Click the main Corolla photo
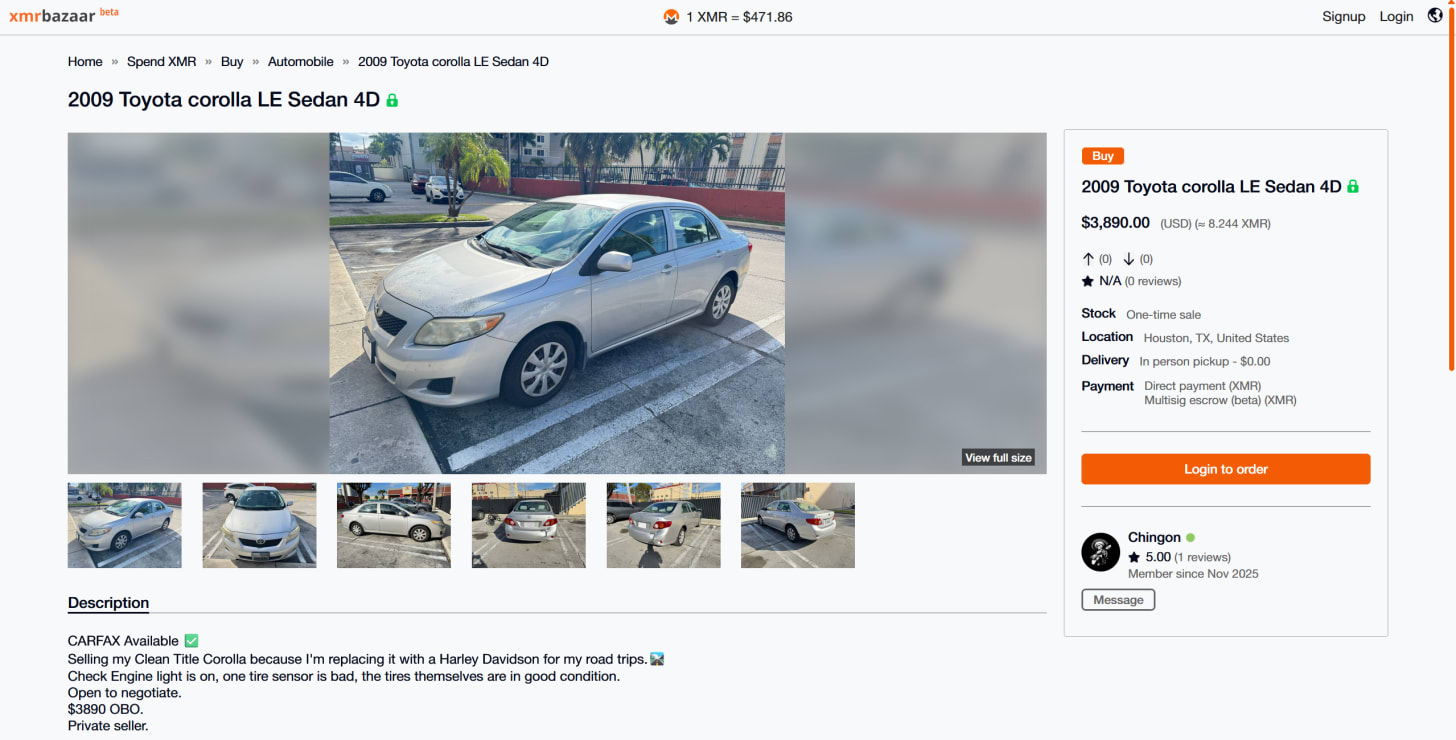The height and width of the screenshot is (740, 1456). [557, 303]
